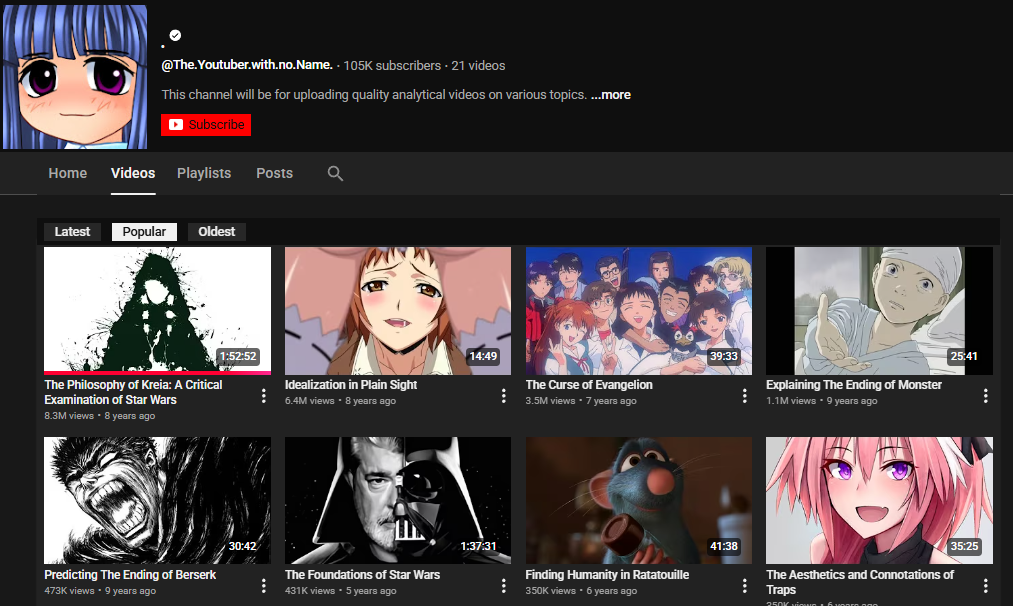Open The Foundations of Star Wars thumbnail
This screenshot has width=1013, height=606.
point(398,501)
